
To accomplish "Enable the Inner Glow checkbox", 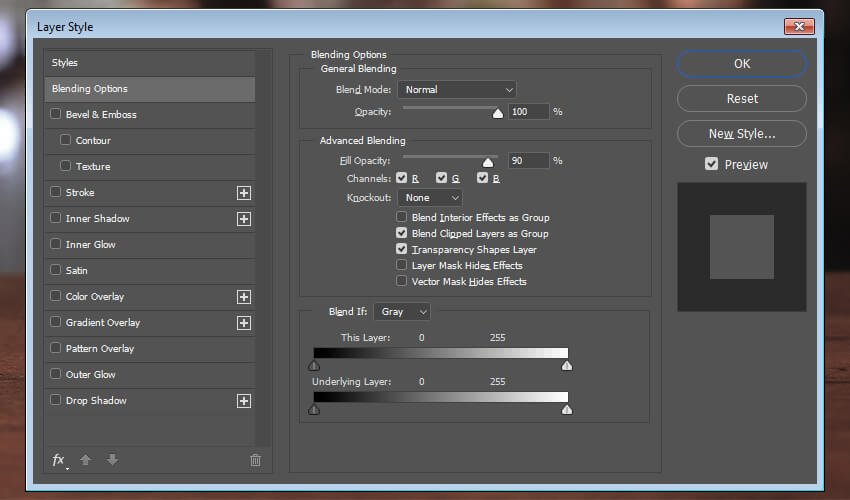I will point(55,244).
